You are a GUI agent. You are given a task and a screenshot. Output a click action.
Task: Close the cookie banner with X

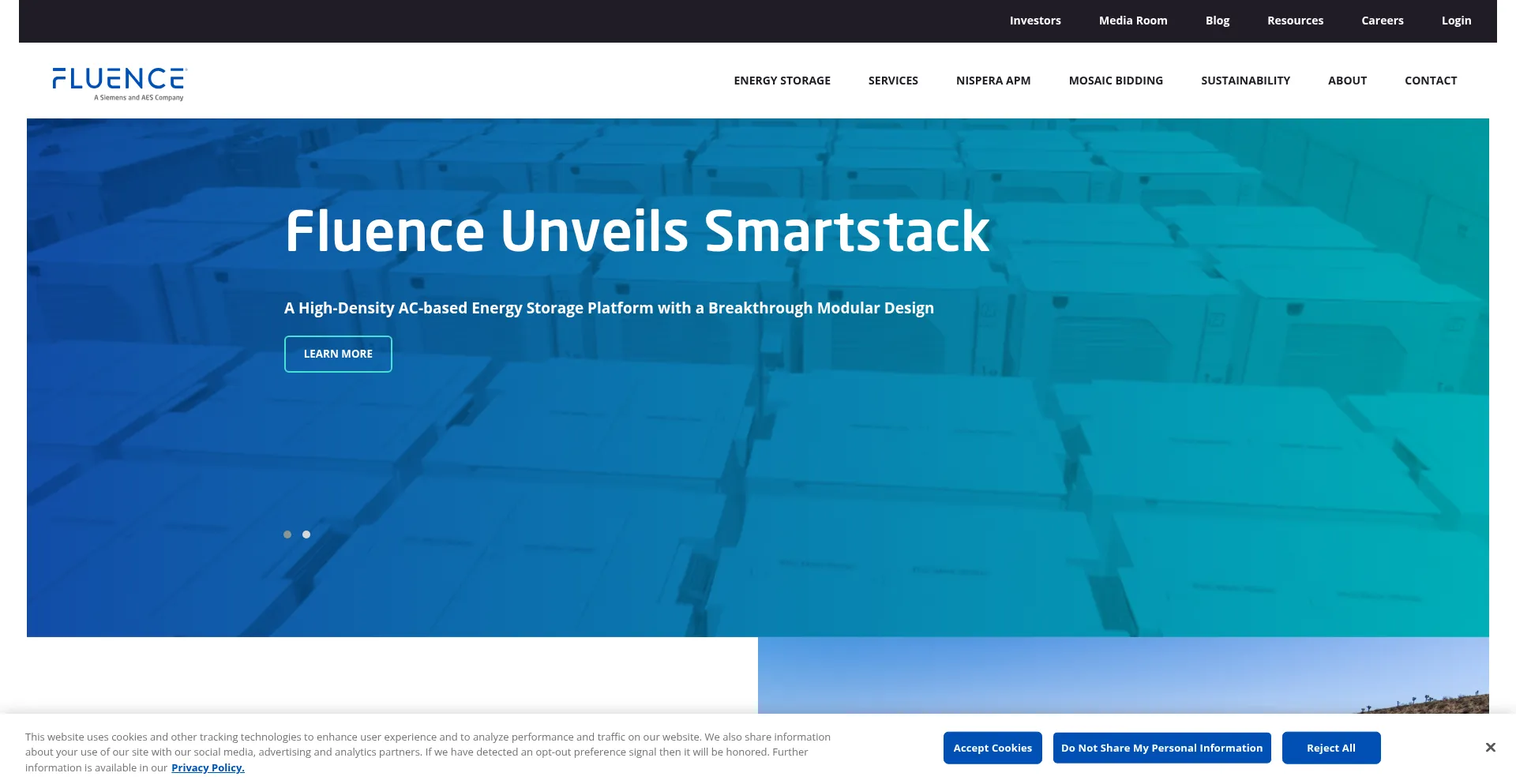tap(1490, 748)
